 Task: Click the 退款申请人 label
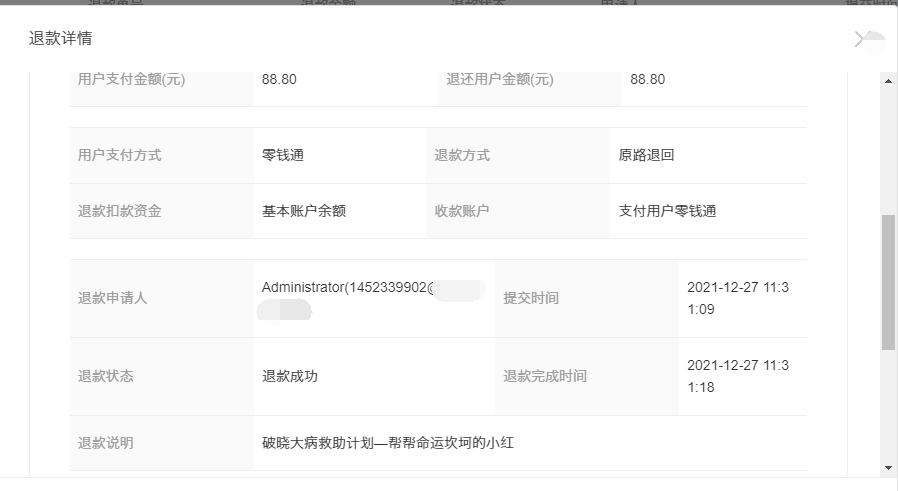click(112, 298)
